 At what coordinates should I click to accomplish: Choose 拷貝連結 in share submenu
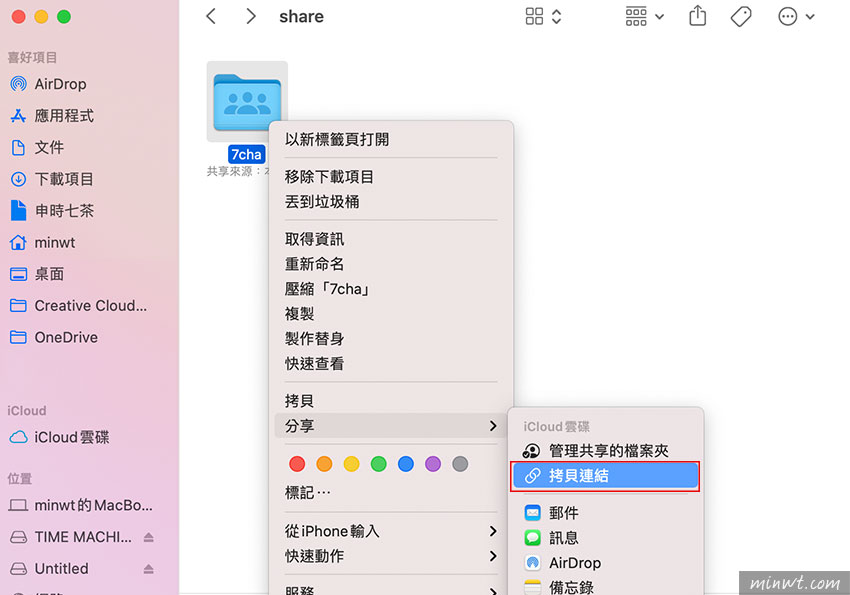(606, 476)
